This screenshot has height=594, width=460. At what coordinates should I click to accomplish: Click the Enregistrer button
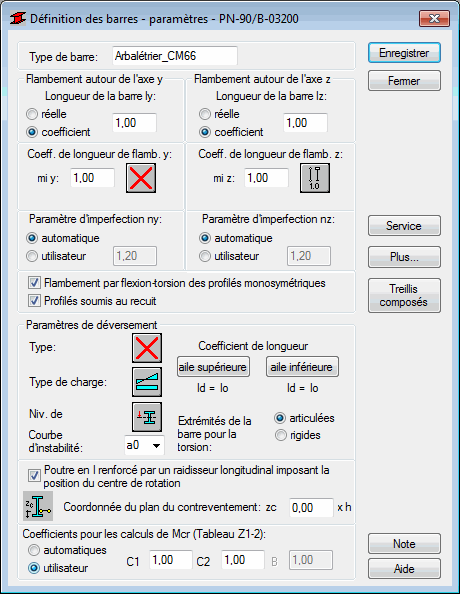(404, 53)
